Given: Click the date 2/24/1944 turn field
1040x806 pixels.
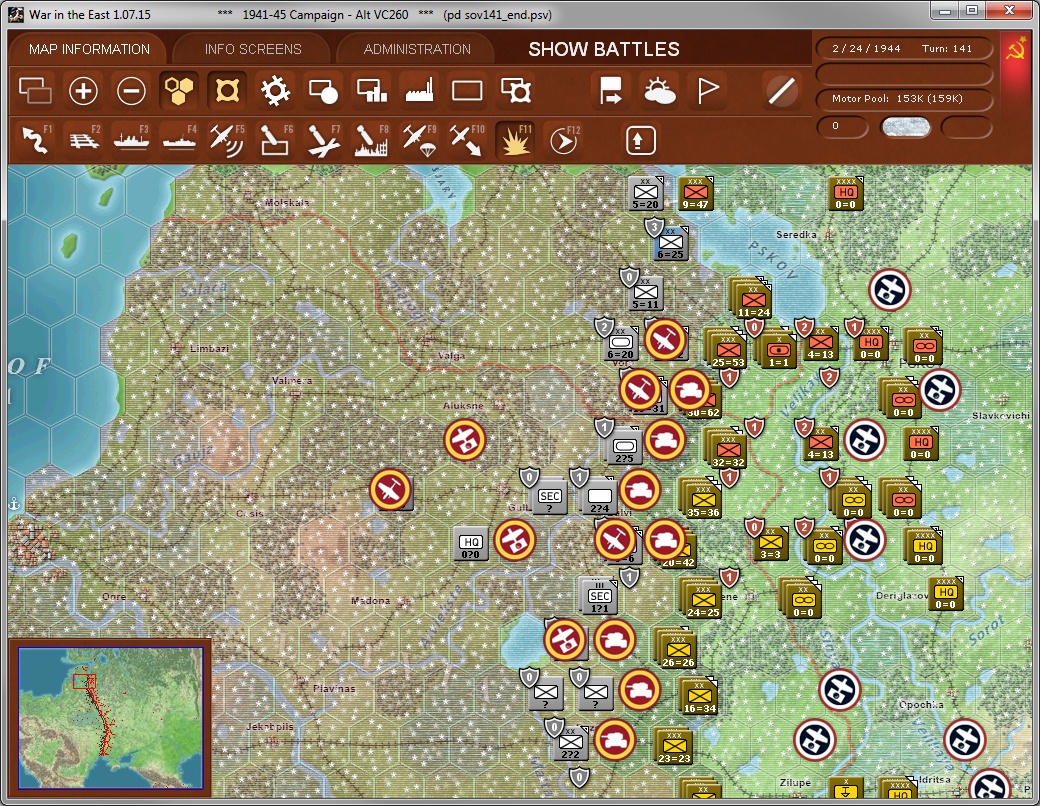Looking at the screenshot, I should tap(903, 48).
